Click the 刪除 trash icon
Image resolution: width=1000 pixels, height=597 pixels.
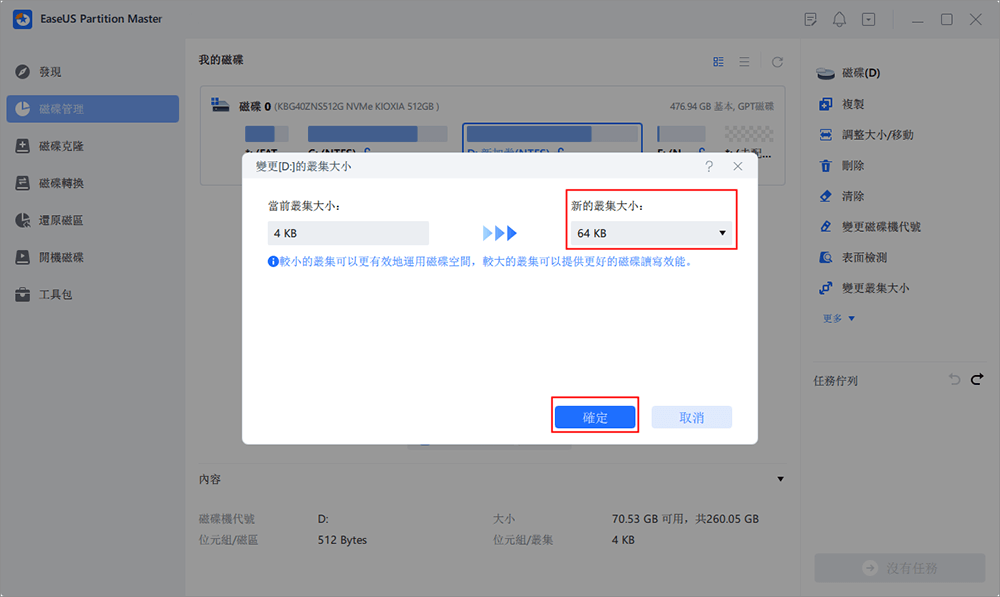(825, 165)
